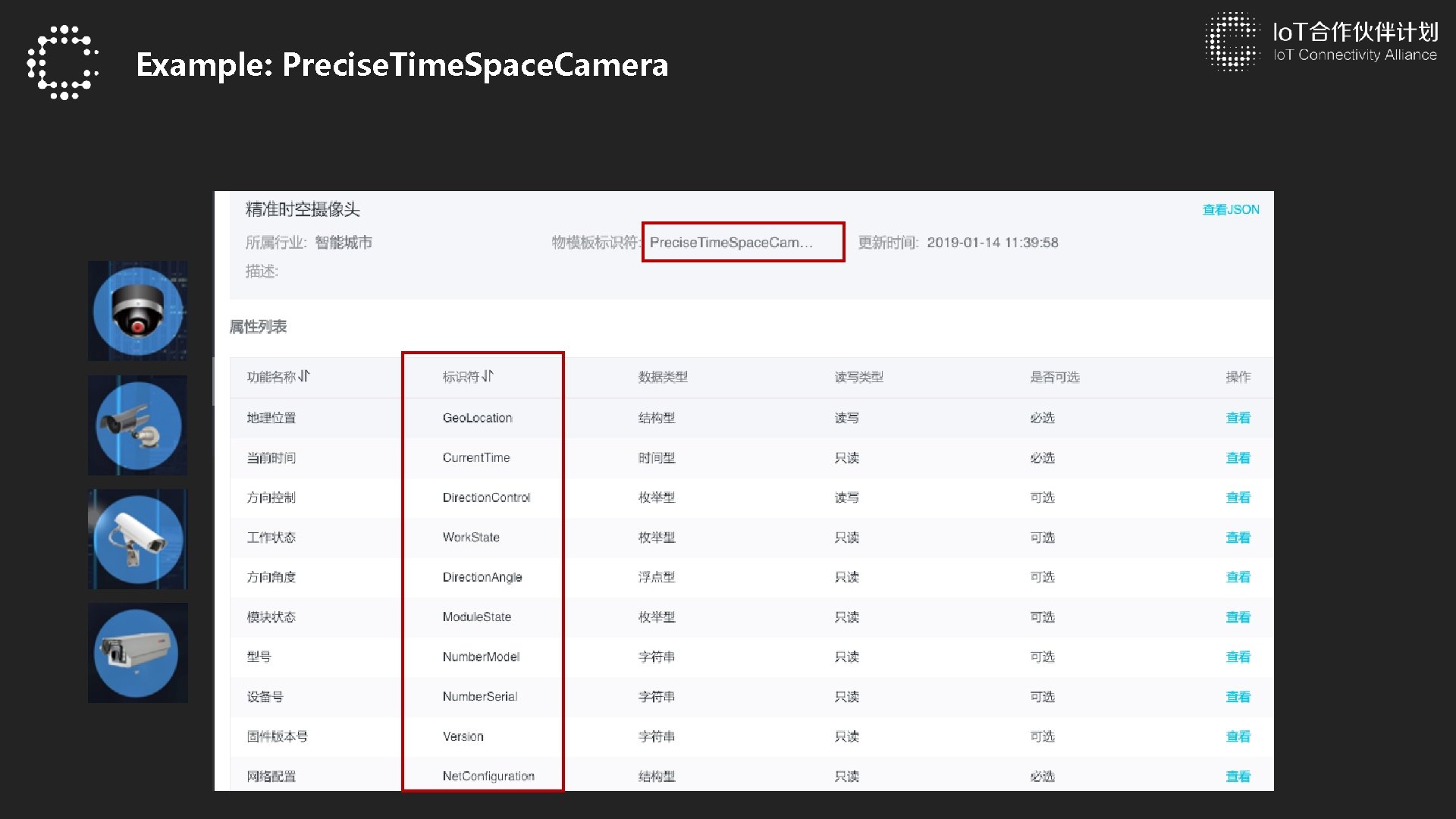The height and width of the screenshot is (819, 1456).
Task: Open 查看 in the Version row
Action: point(1238,736)
